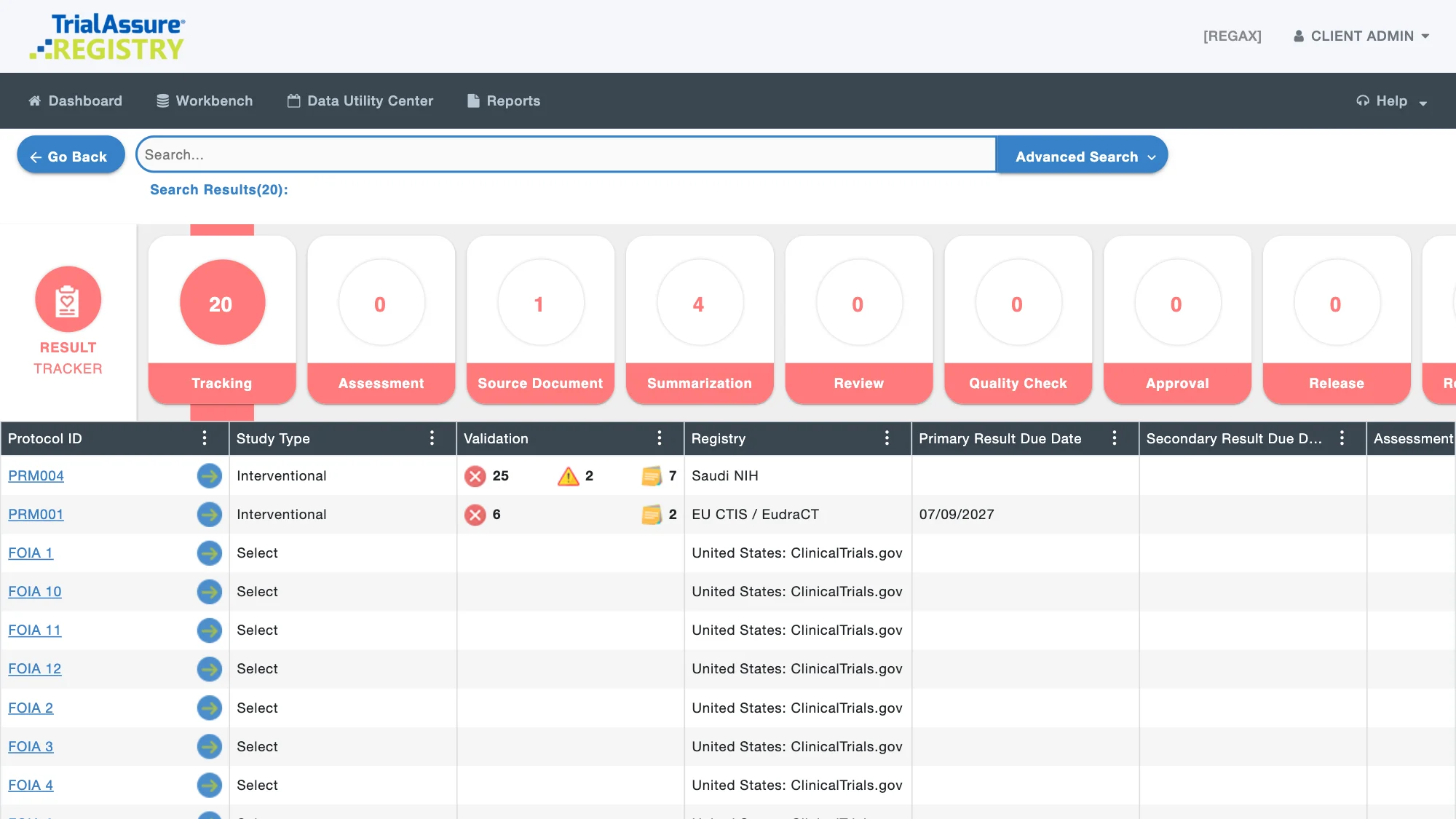Click the TrialAssure Registry logo
Viewport: 1456px width, 819px height.
click(108, 36)
